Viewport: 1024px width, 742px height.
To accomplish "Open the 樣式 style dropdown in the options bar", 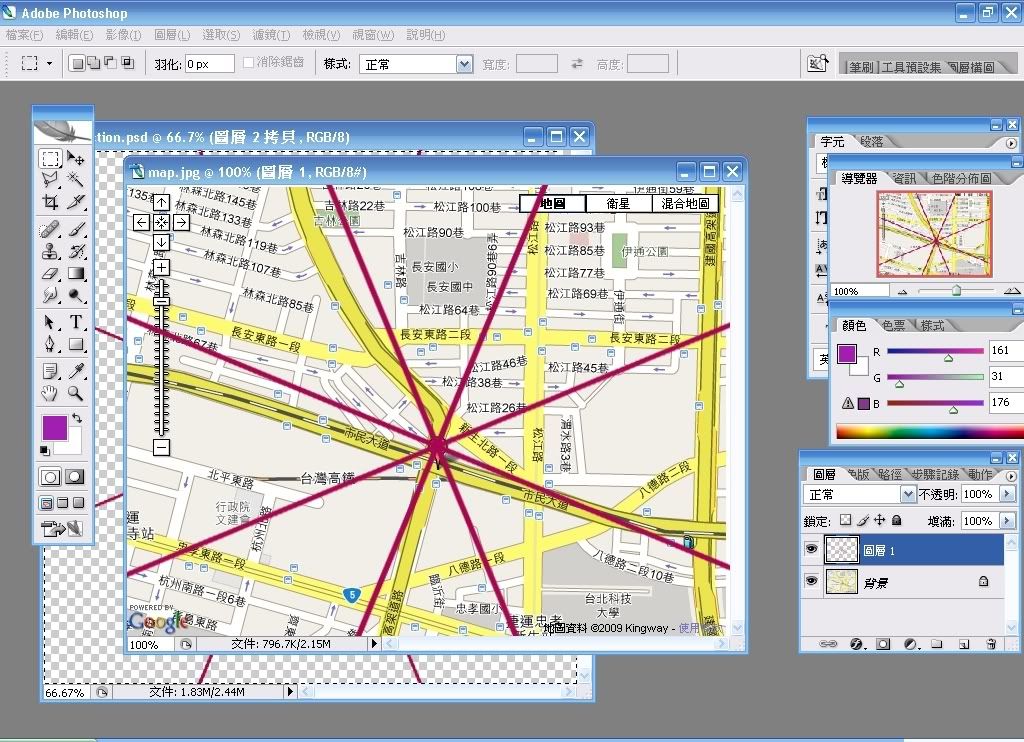I will pos(464,64).
